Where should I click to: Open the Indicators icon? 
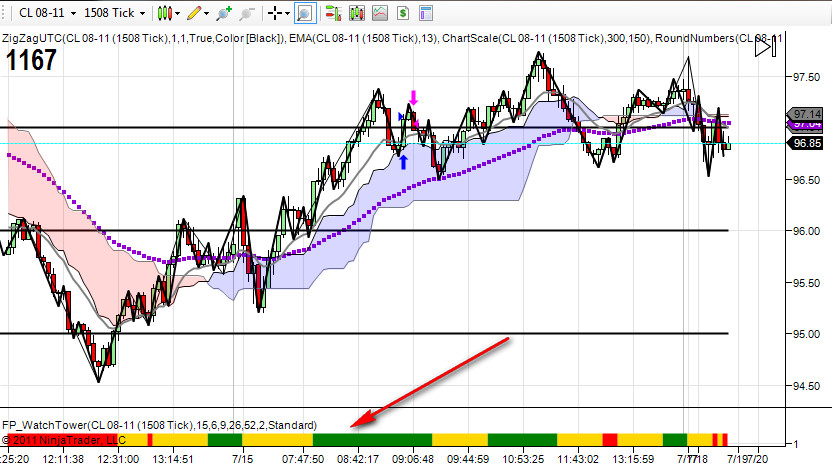point(380,13)
